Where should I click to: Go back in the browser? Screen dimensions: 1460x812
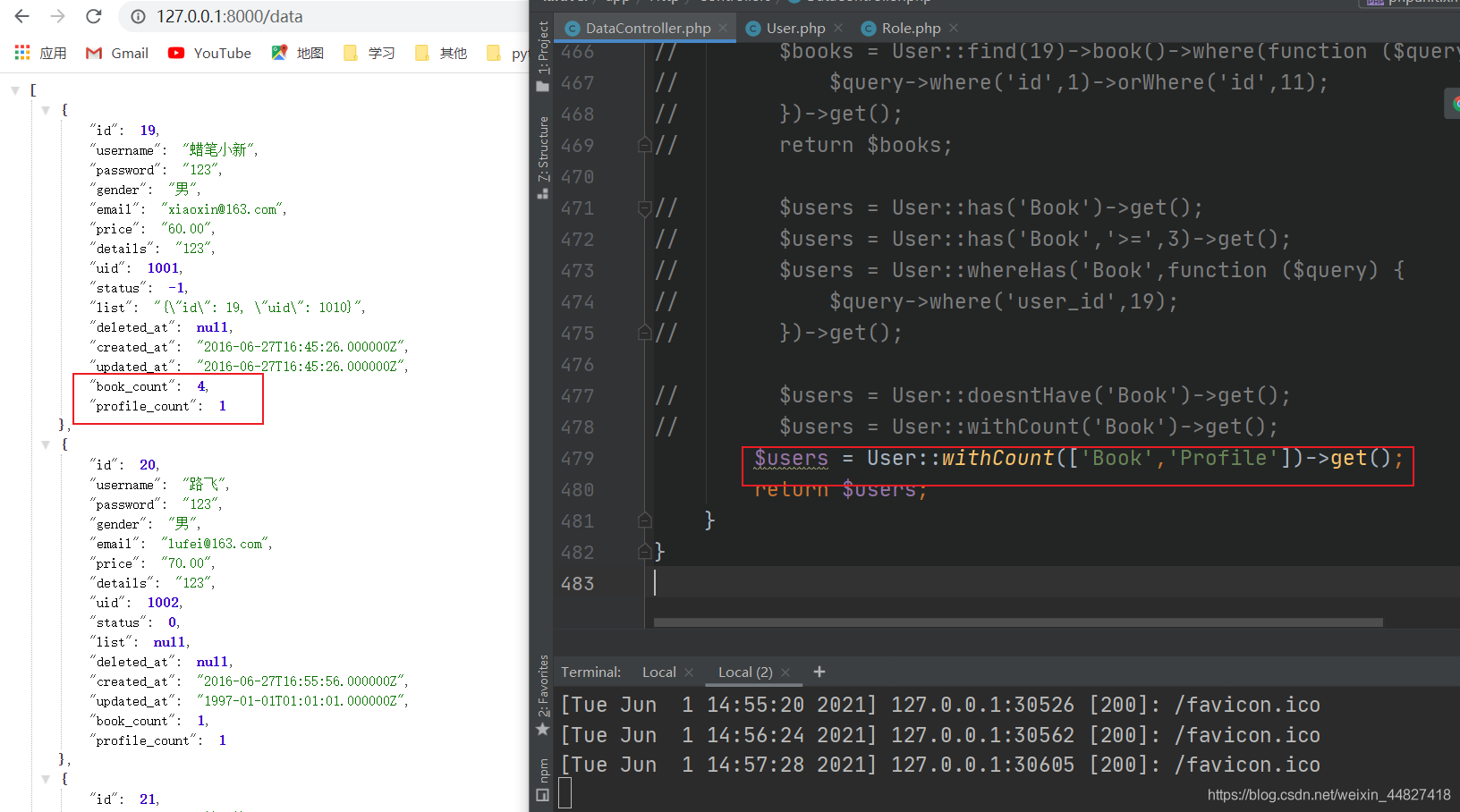[22, 16]
